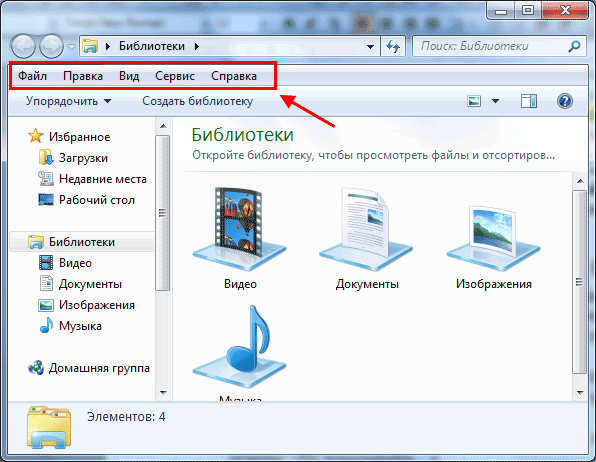This screenshot has height=462, width=596.
Task: Open the Правка menu
Action: pyautogui.click(x=83, y=76)
